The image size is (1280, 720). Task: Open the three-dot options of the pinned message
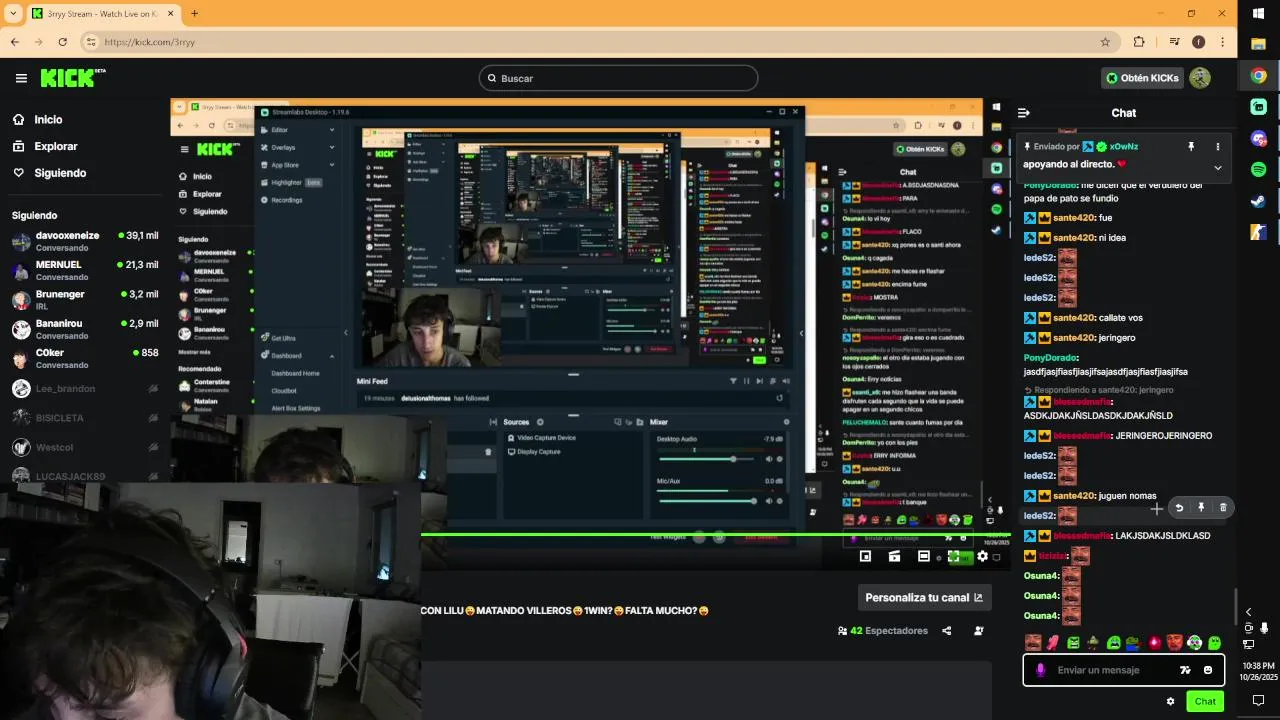pos(1217,147)
